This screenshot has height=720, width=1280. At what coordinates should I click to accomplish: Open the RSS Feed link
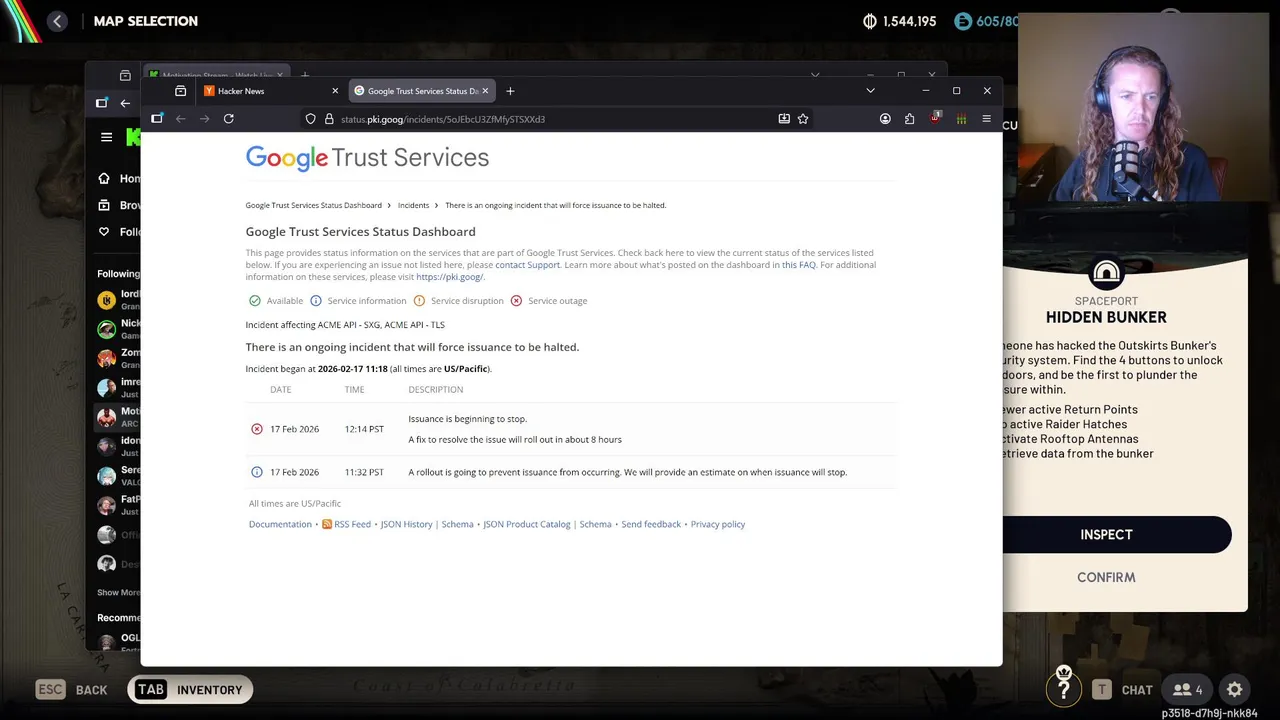352,524
